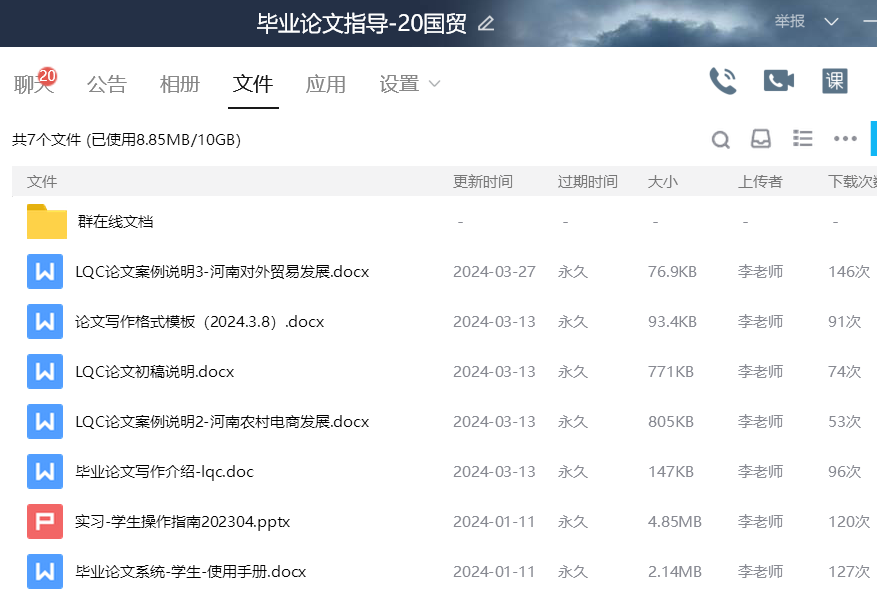The image size is (877, 597).
Task: Open 论文写作格式模板 (2024.3.8) .docx
Action: 199,322
